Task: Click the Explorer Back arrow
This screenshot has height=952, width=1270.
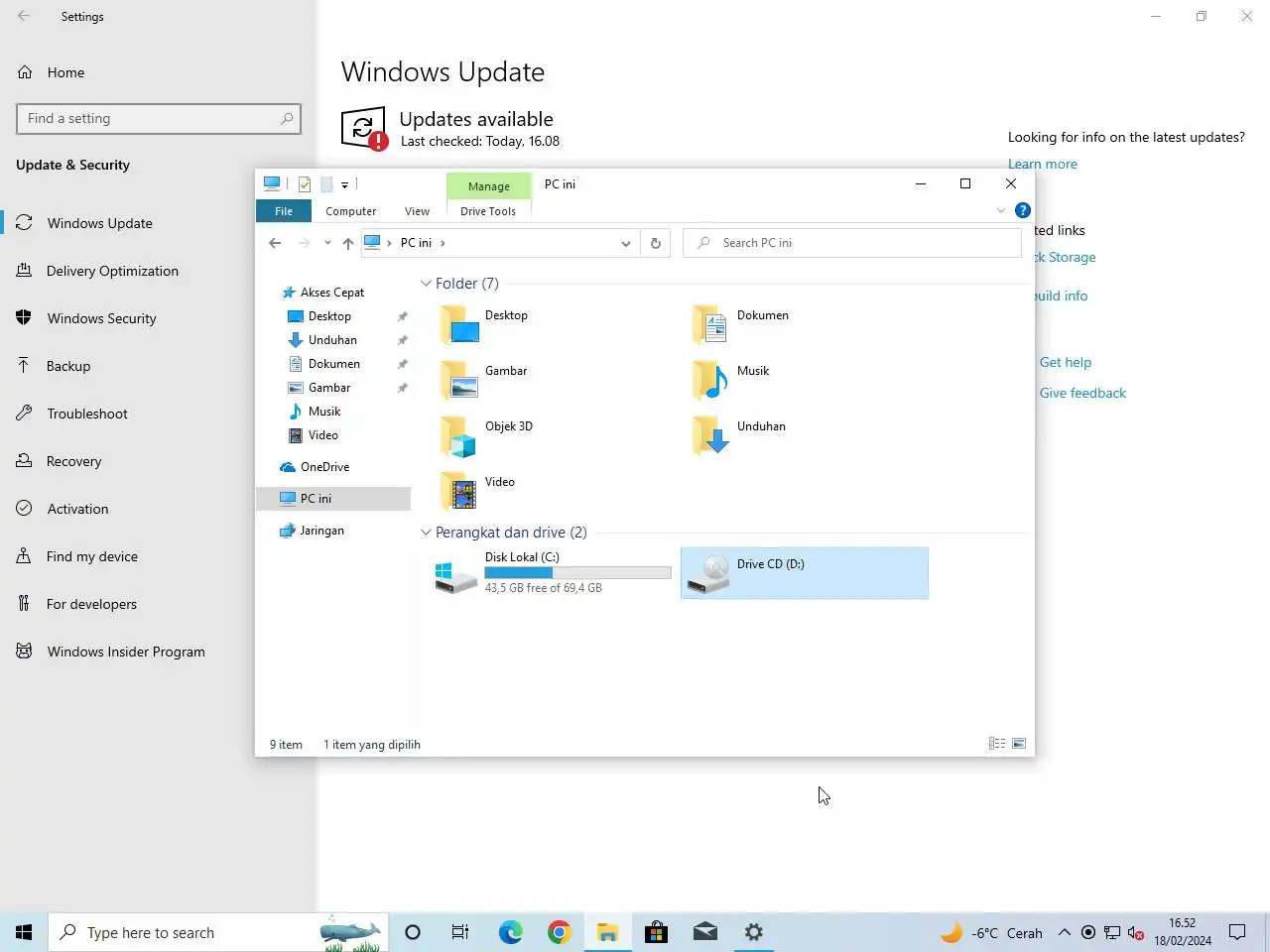Action: 275,243
